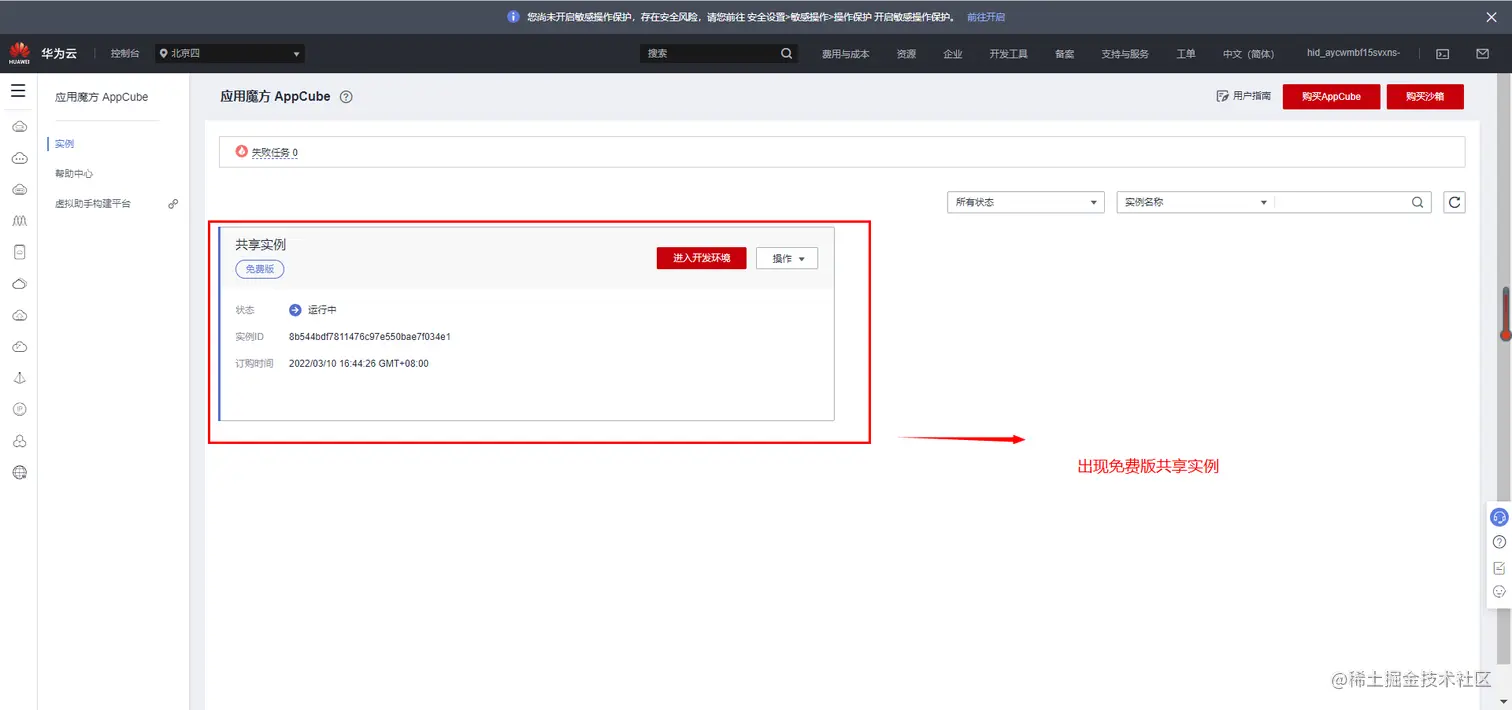Click the refresh button next to instance search
The image size is (1512, 710).
1455,202
